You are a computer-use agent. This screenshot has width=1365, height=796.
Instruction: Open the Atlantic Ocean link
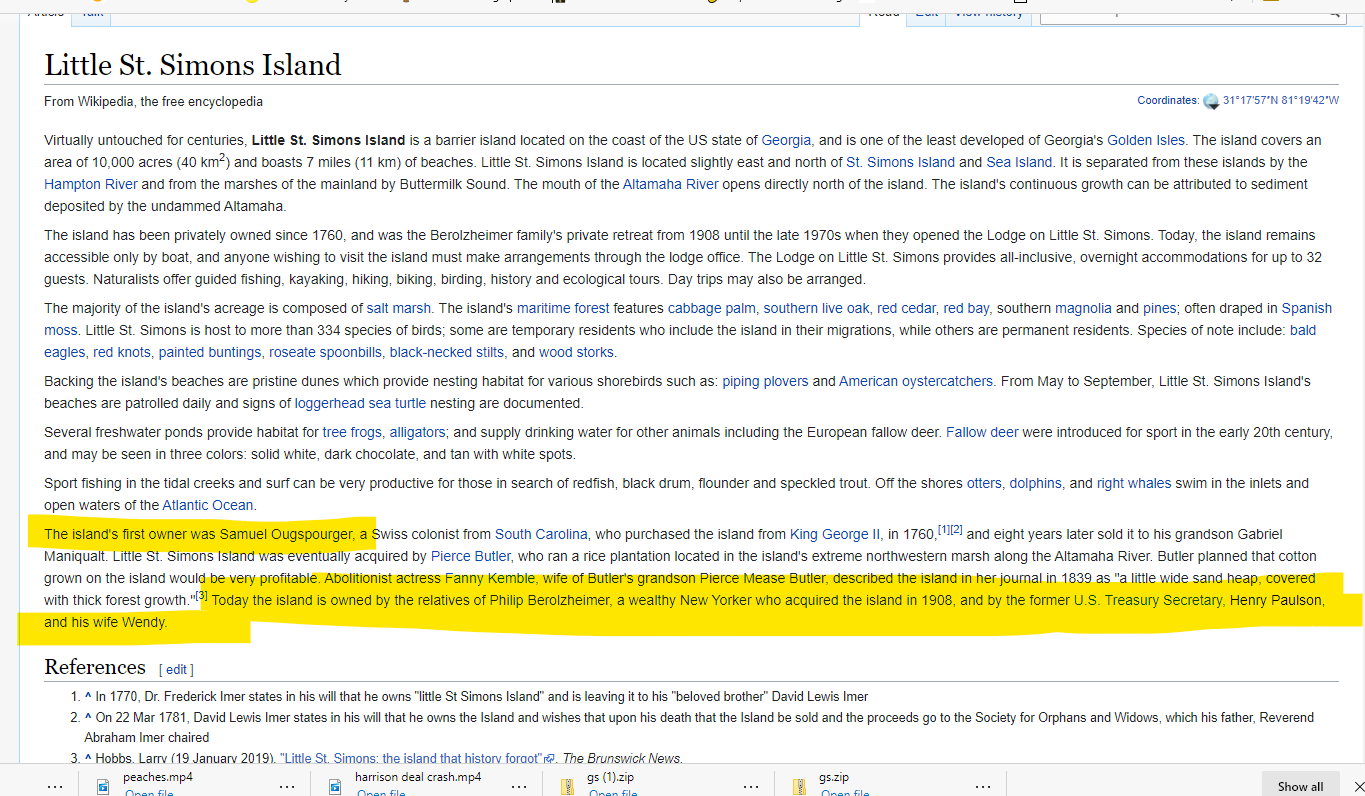(x=208, y=505)
